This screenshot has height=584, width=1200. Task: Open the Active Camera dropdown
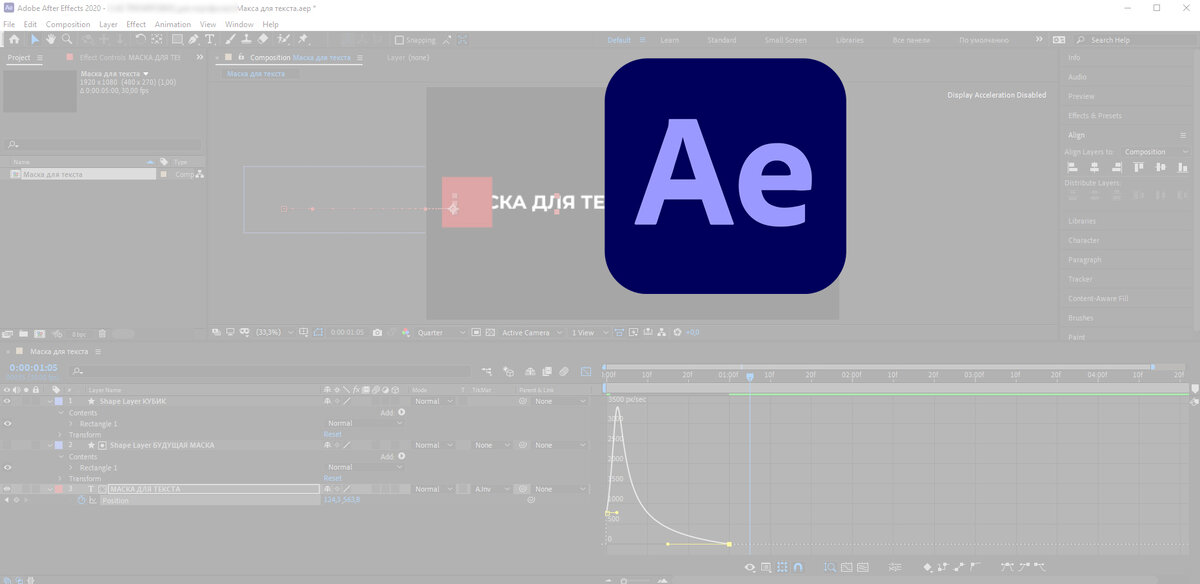pyautogui.click(x=530, y=332)
